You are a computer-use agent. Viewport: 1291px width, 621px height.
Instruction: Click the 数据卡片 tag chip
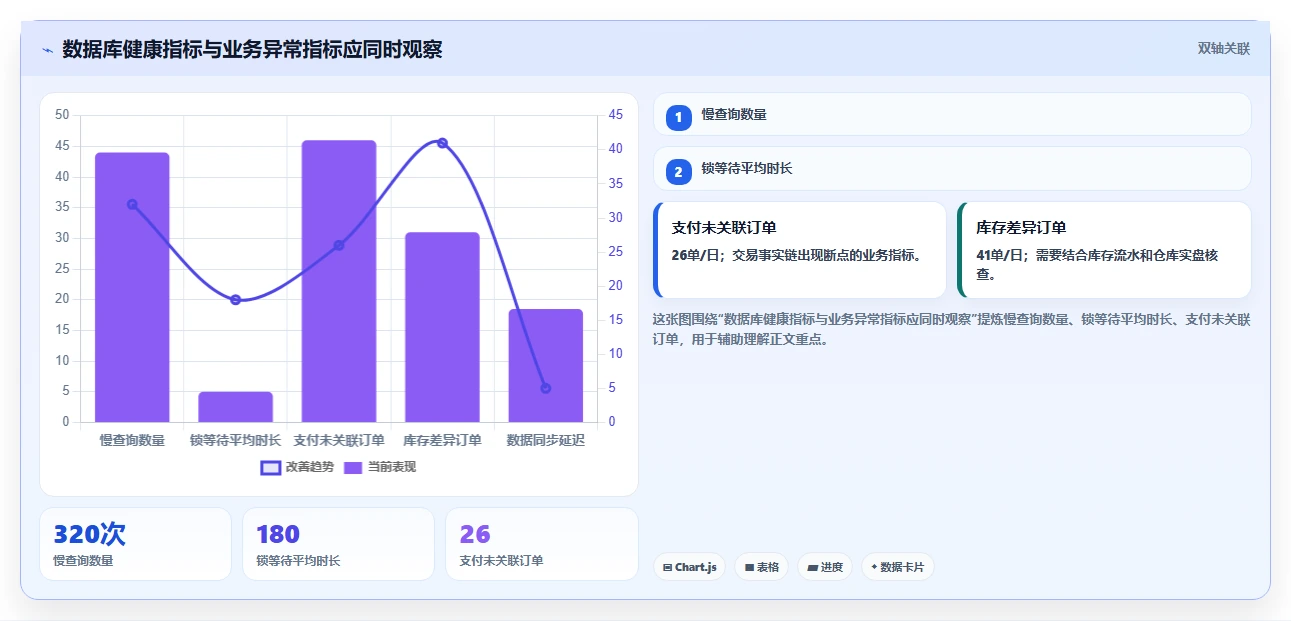pyautogui.click(x=897, y=567)
